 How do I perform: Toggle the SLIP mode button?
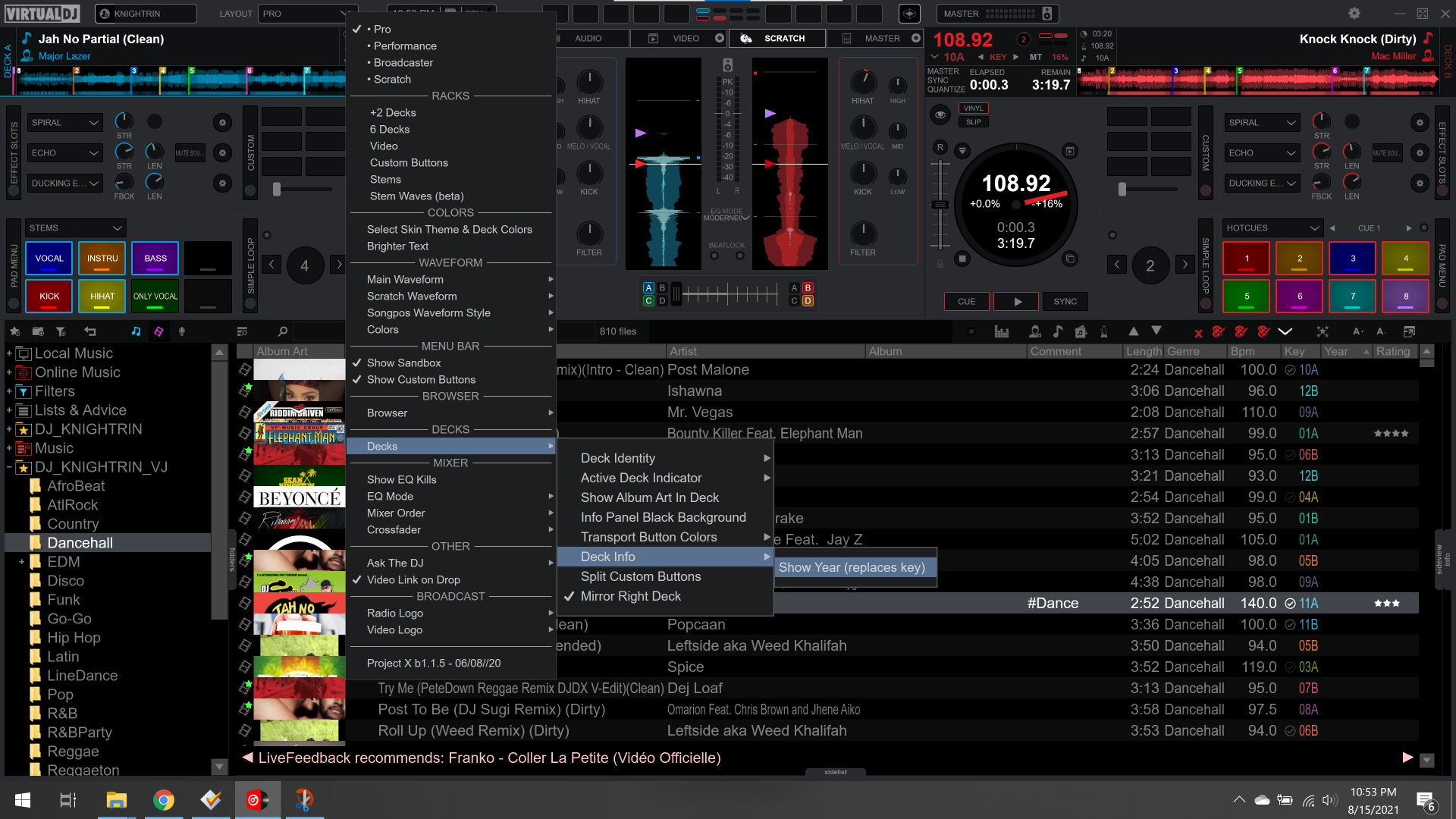(x=974, y=122)
